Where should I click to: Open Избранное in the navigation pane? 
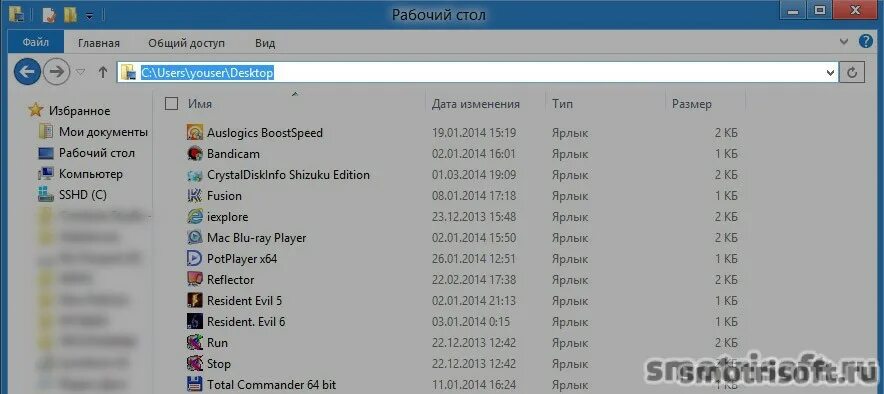pos(79,111)
